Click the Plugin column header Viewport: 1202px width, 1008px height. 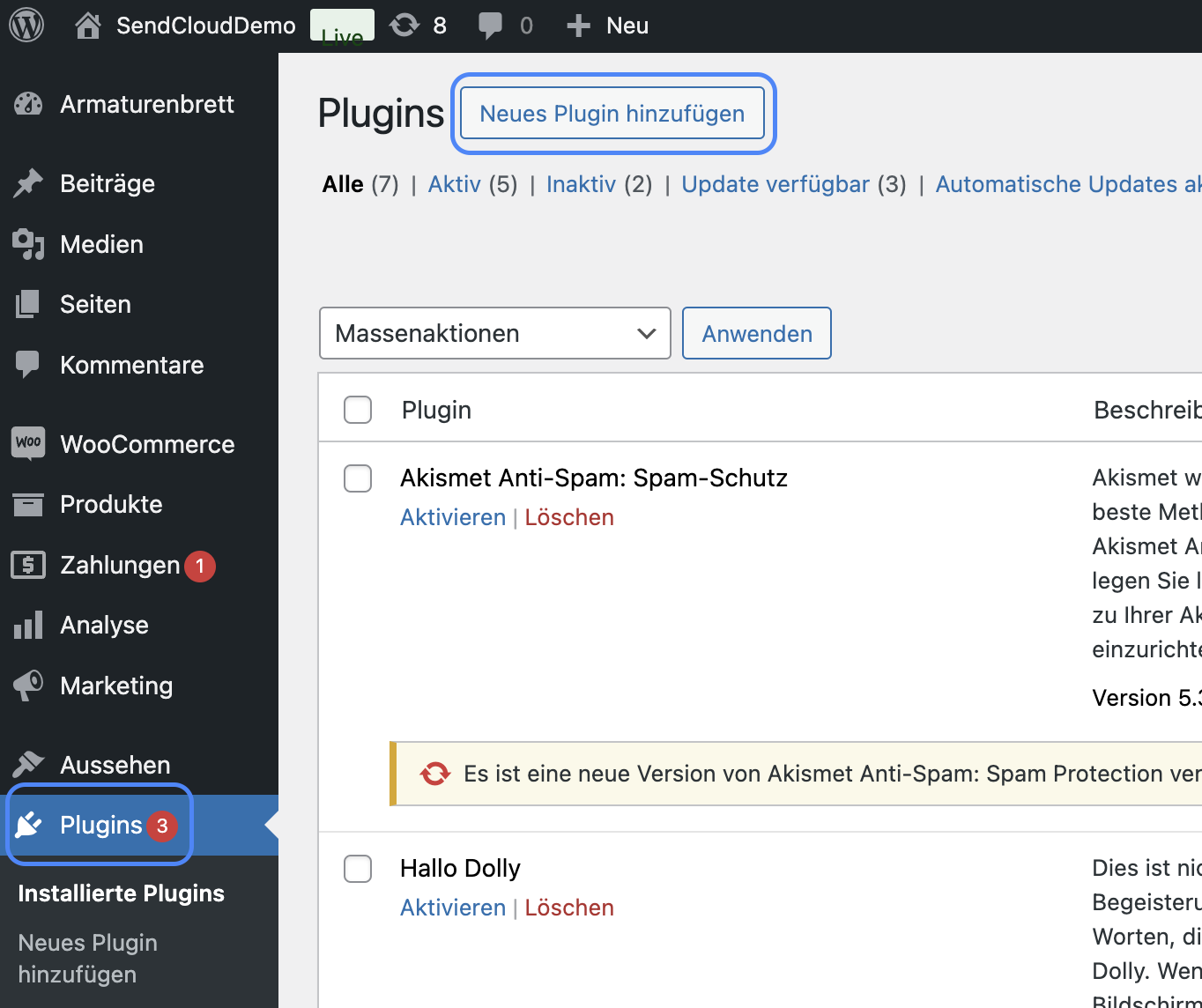[436, 410]
